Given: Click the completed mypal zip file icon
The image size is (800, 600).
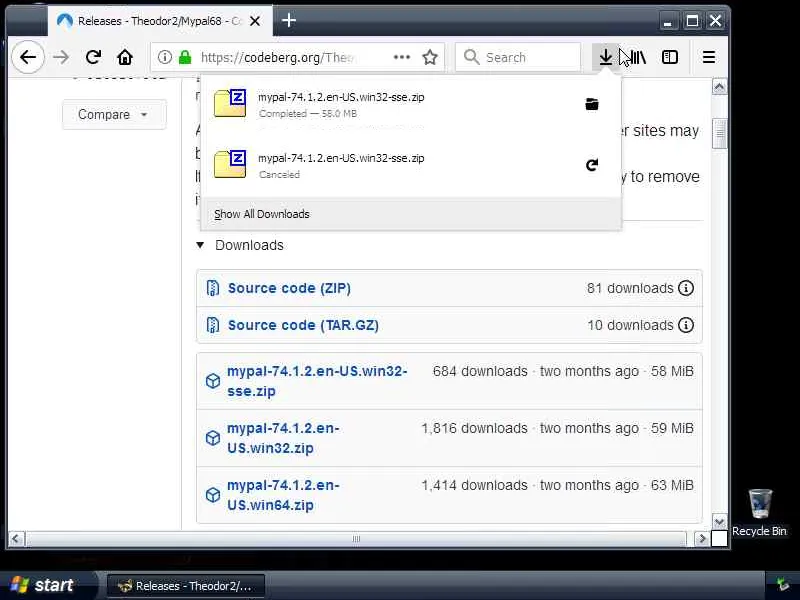Looking at the screenshot, I should coord(230,104).
